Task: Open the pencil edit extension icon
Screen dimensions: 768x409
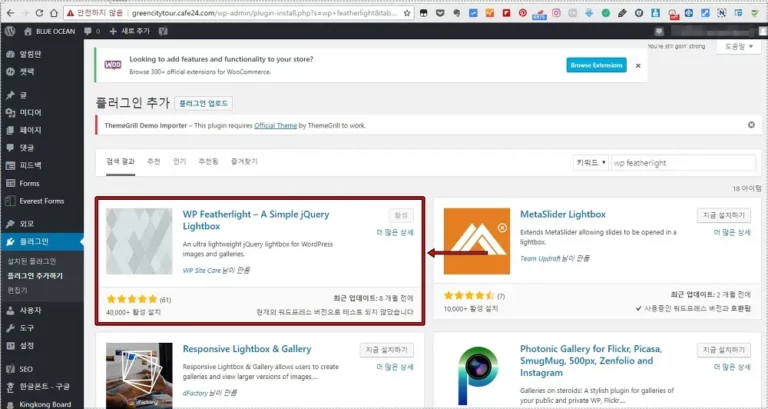Action: [x=622, y=13]
